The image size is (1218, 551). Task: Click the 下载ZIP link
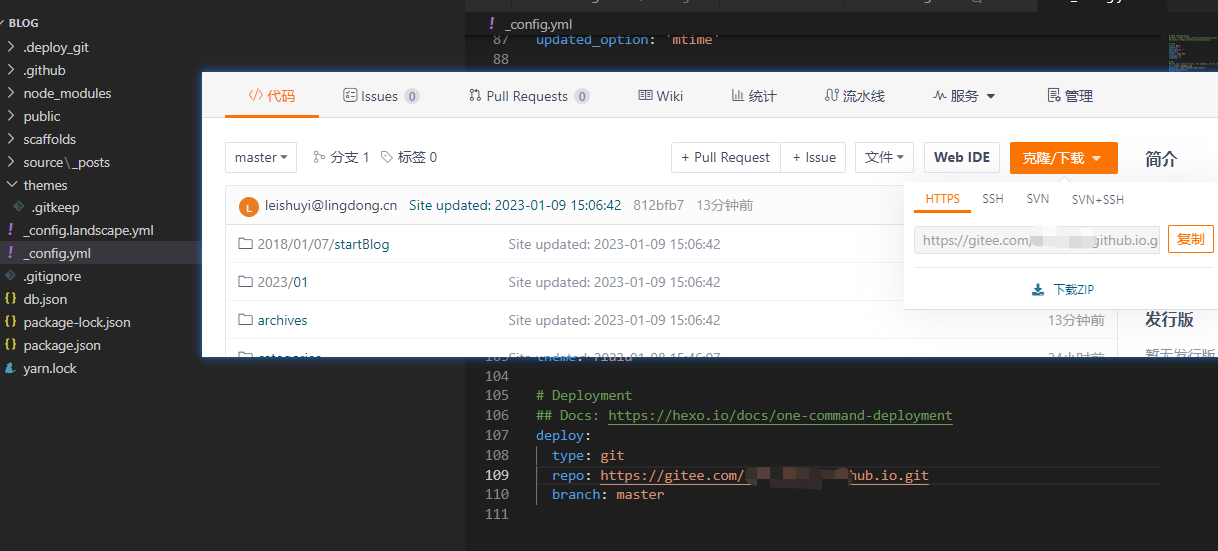(1073, 290)
